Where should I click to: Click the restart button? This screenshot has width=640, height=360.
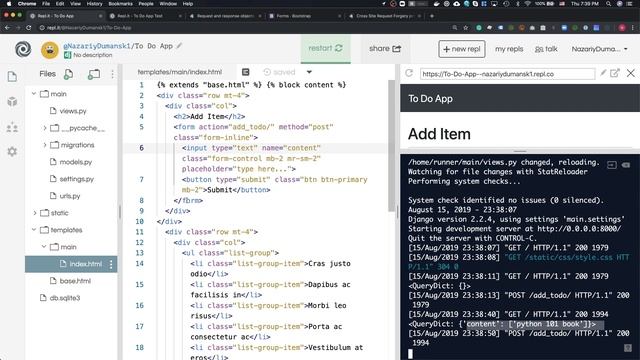point(325,49)
